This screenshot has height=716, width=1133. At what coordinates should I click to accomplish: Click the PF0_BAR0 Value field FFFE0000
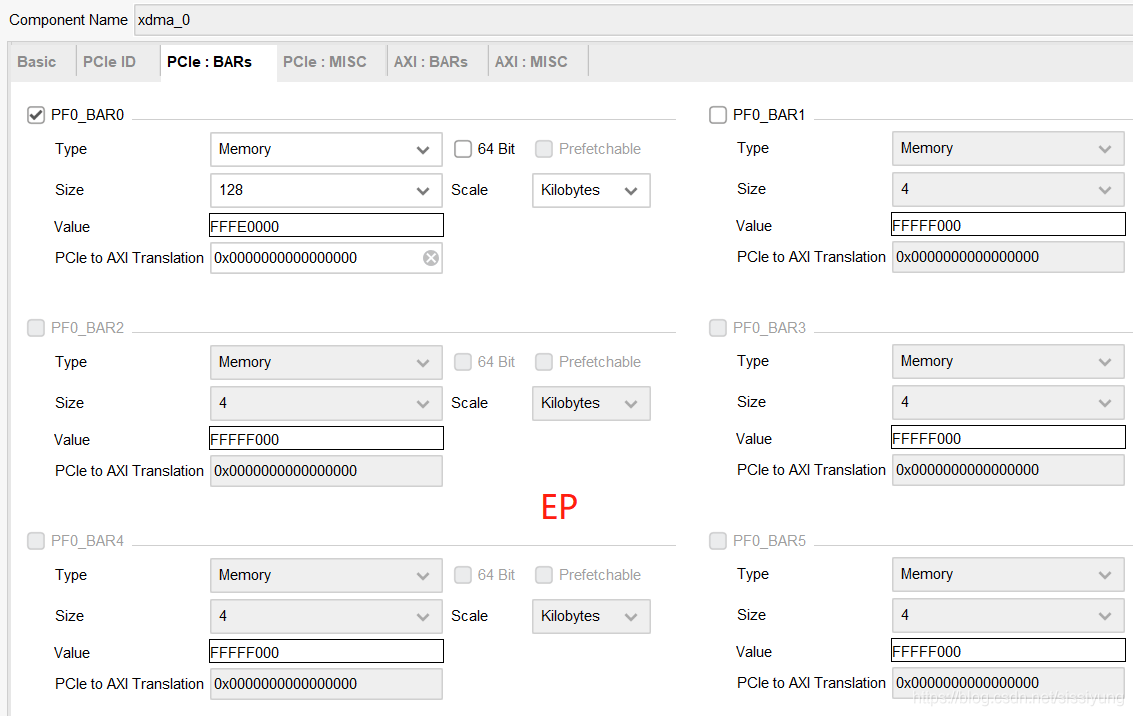(326, 225)
